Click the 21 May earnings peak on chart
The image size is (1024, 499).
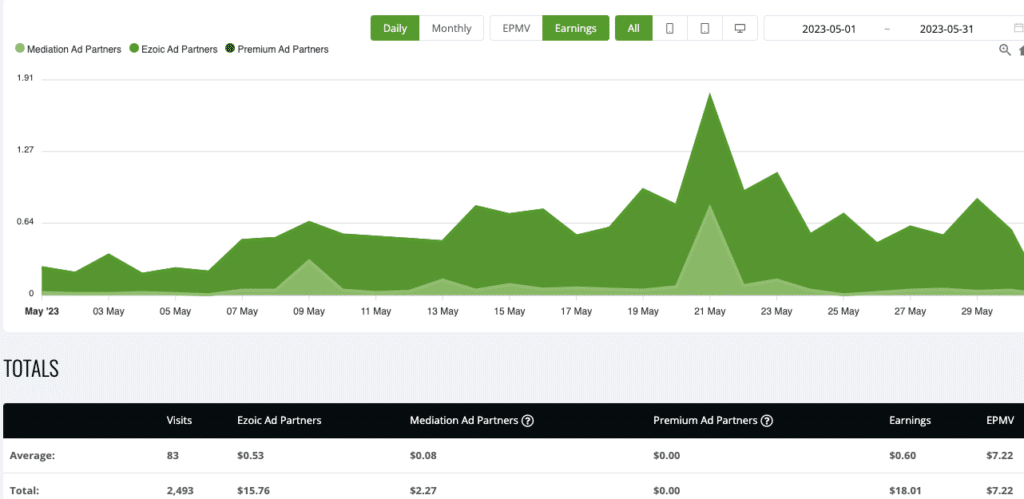click(x=709, y=94)
